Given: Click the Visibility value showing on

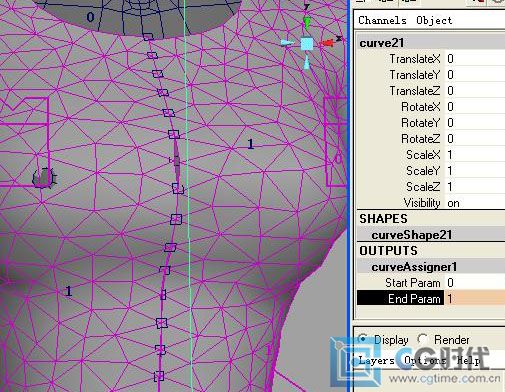Looking at the screenshot, I should tap(475, 203).
